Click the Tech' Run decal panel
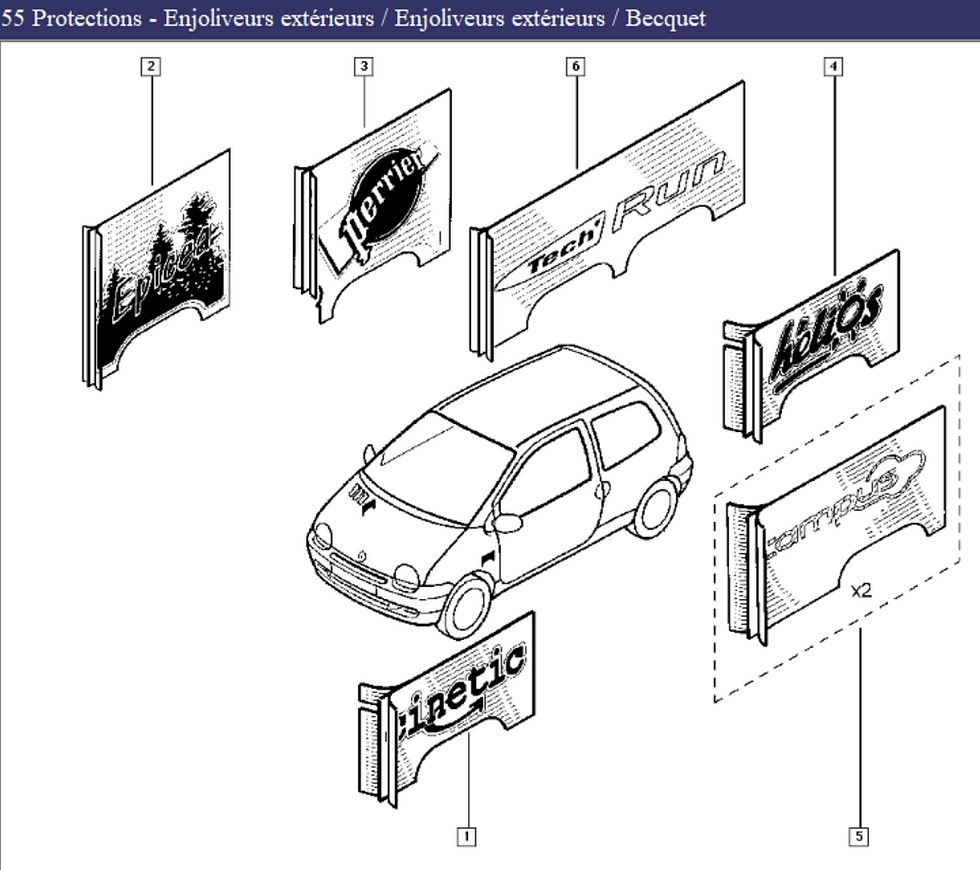 pos(606,222)
